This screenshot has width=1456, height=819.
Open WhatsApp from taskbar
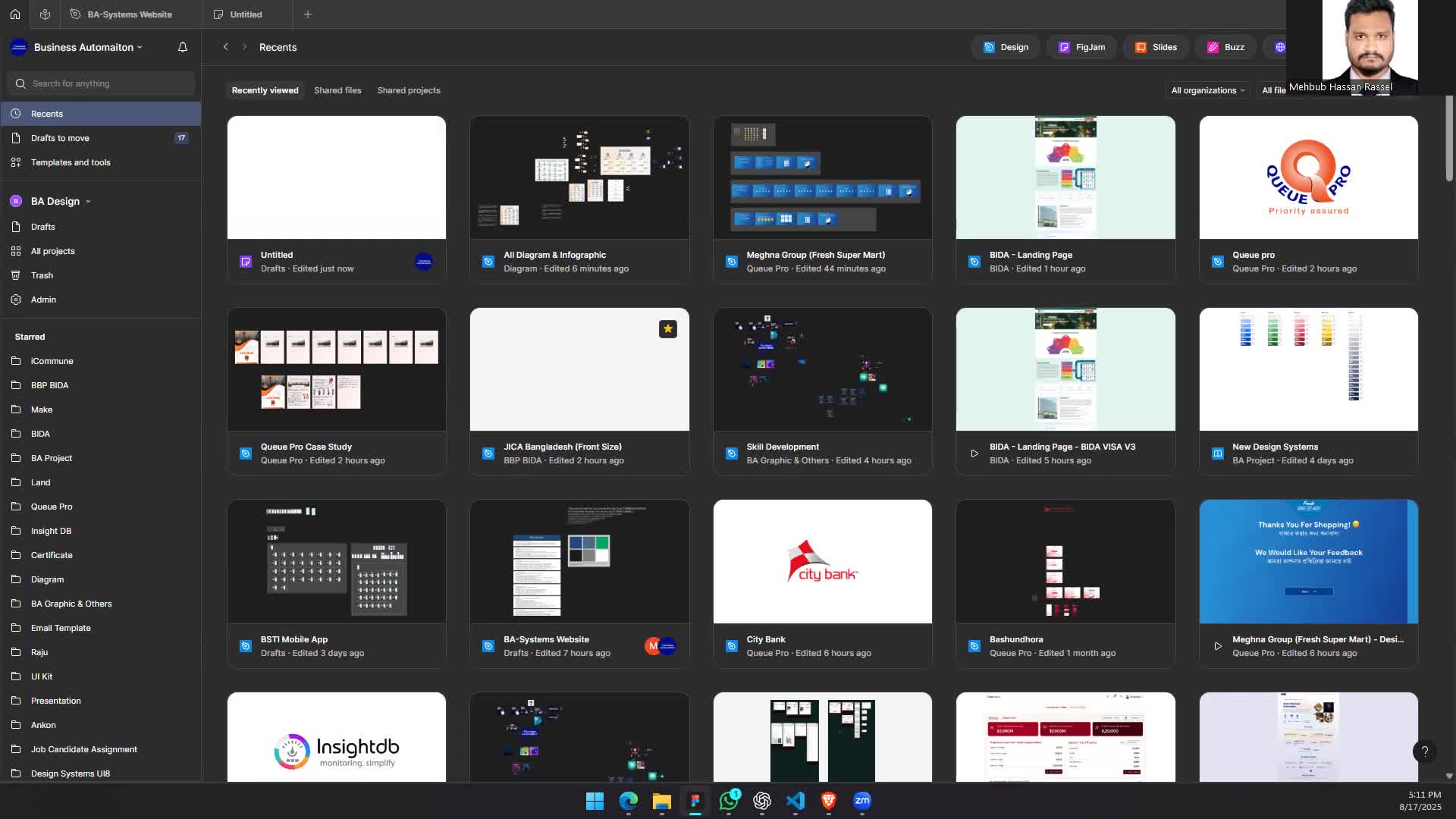coord(729,801)
